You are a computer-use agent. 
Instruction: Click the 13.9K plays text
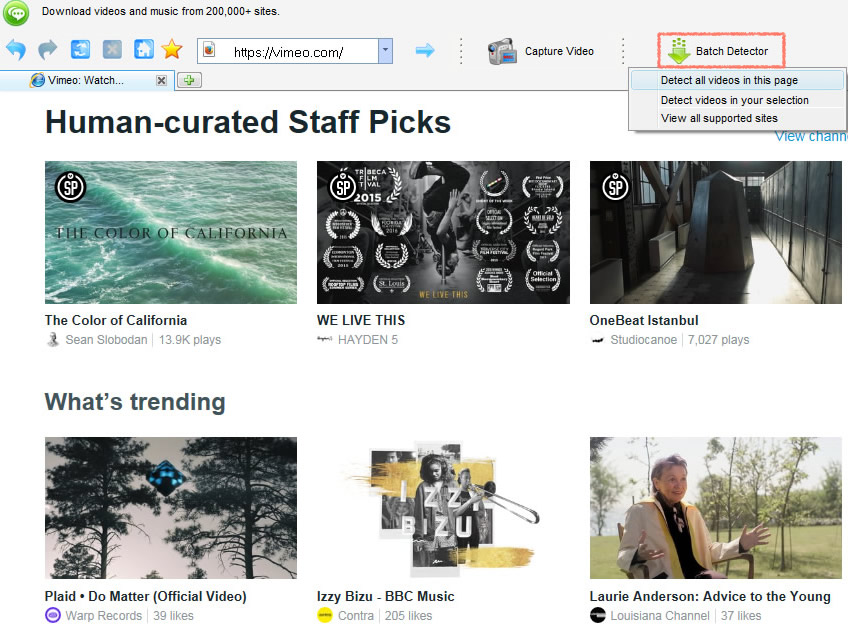pyautogui.click(x=190, y=340)
